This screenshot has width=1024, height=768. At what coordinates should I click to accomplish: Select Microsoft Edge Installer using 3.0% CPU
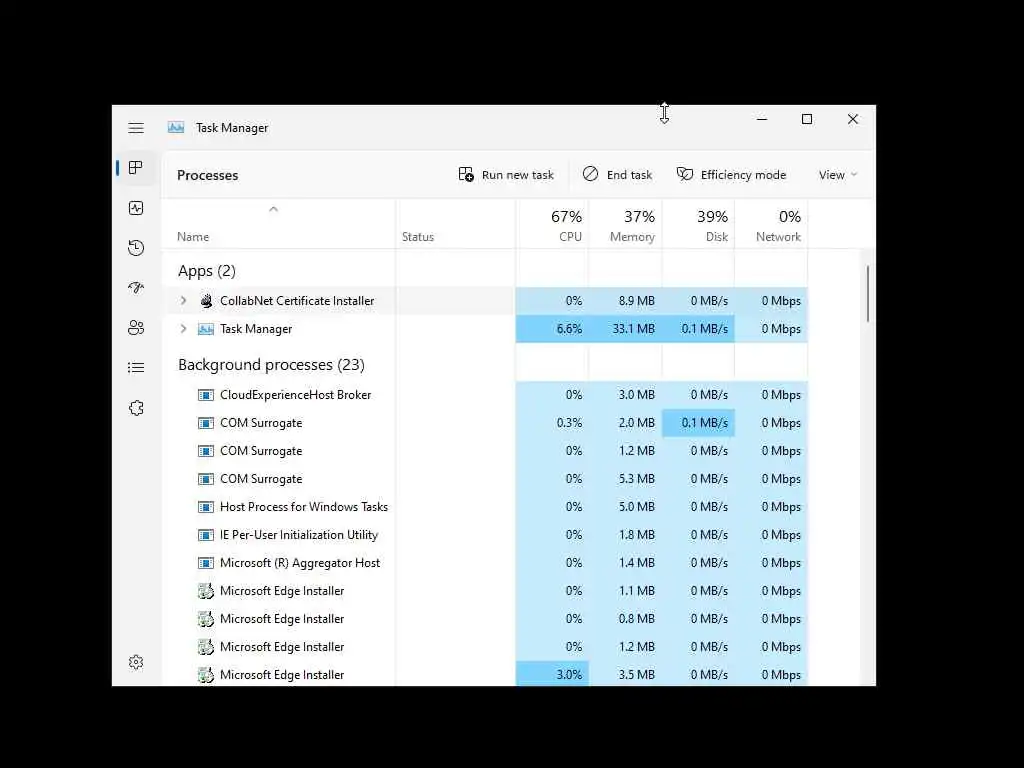(485, 675)
